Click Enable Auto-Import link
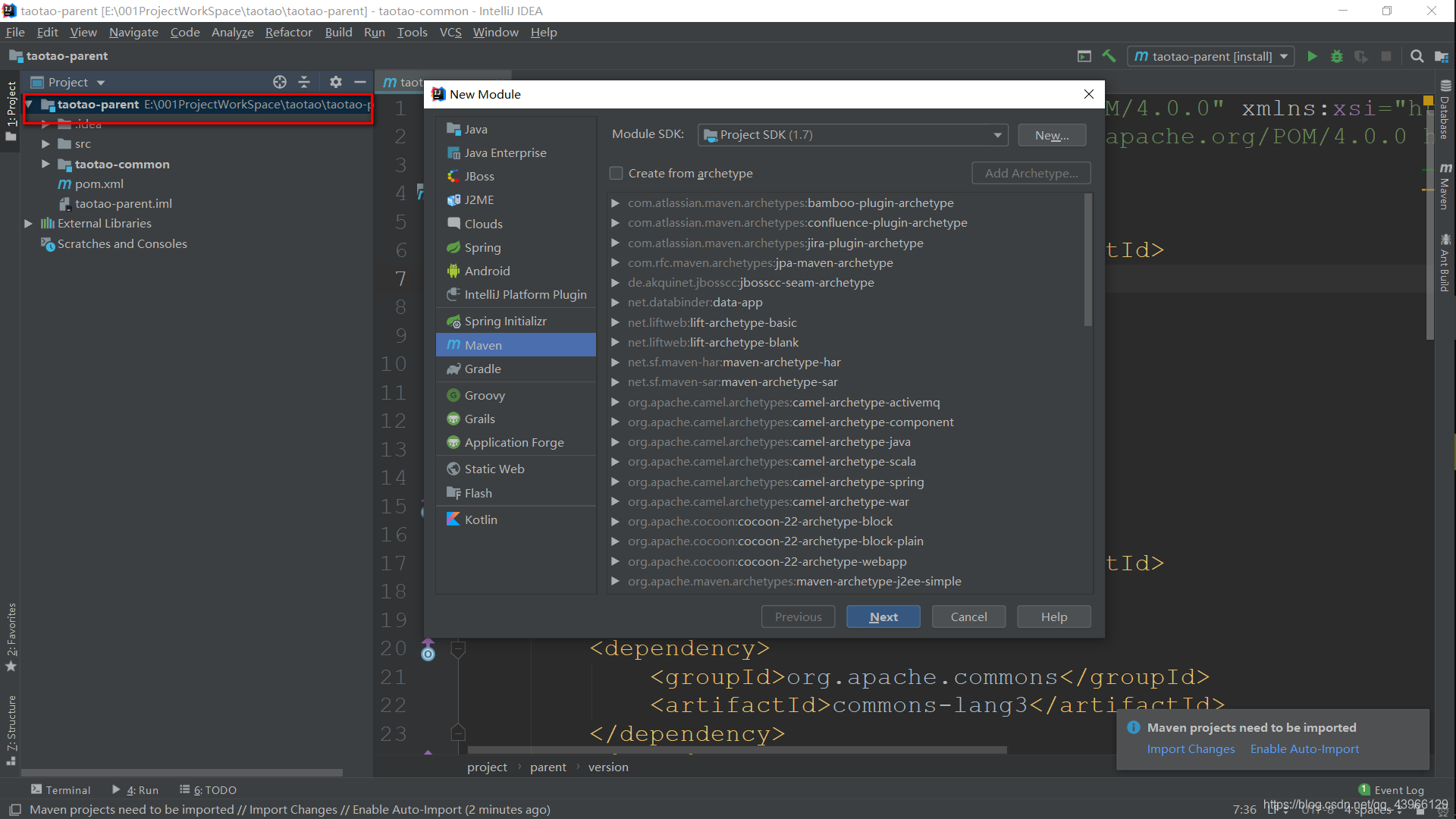The width and height of the screenshot is (1456, 819). pyautogui.click(x=1304, y=749)
